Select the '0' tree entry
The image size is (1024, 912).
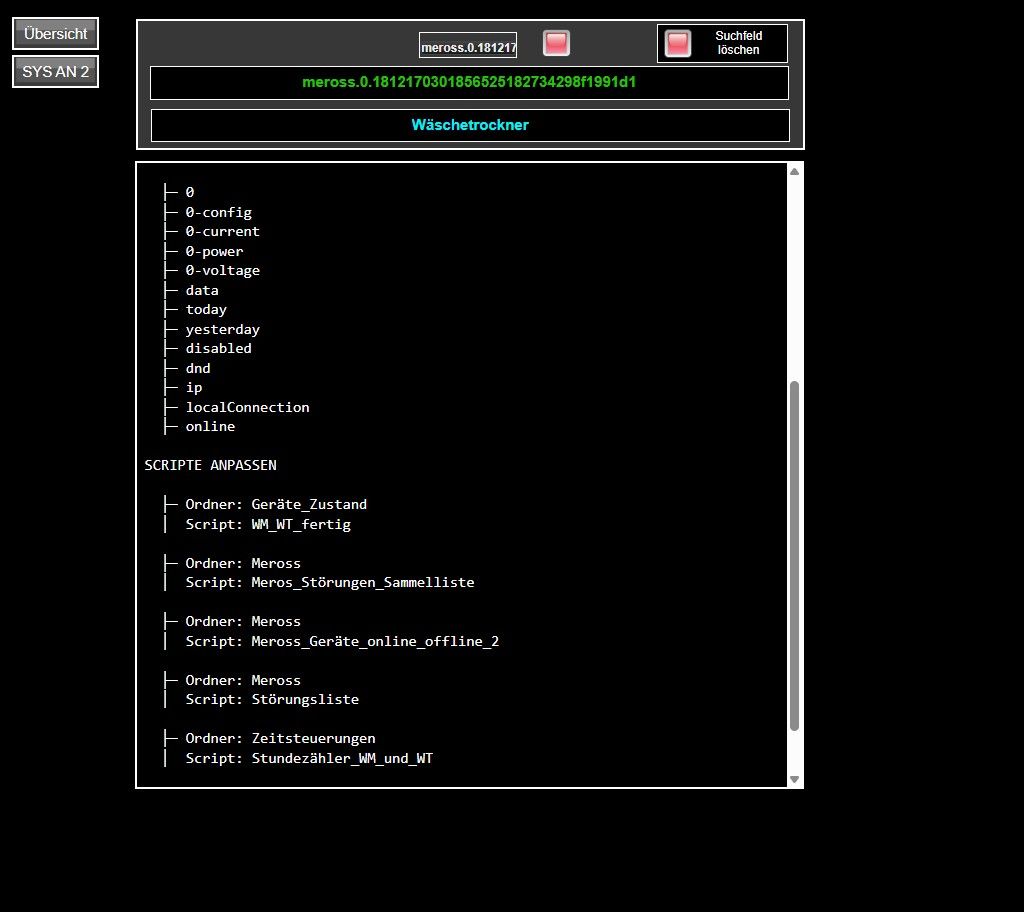(189, 192)
